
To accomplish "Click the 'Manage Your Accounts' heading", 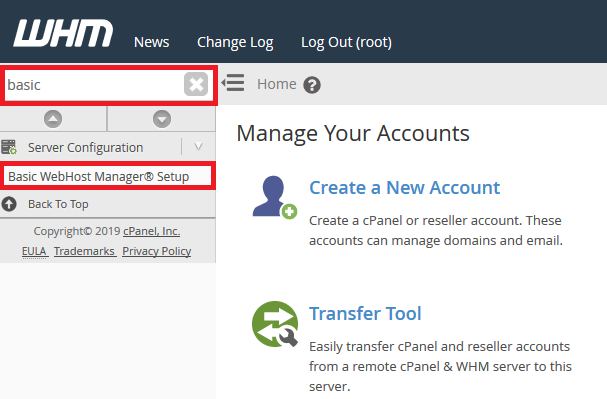I will [353, 134].
